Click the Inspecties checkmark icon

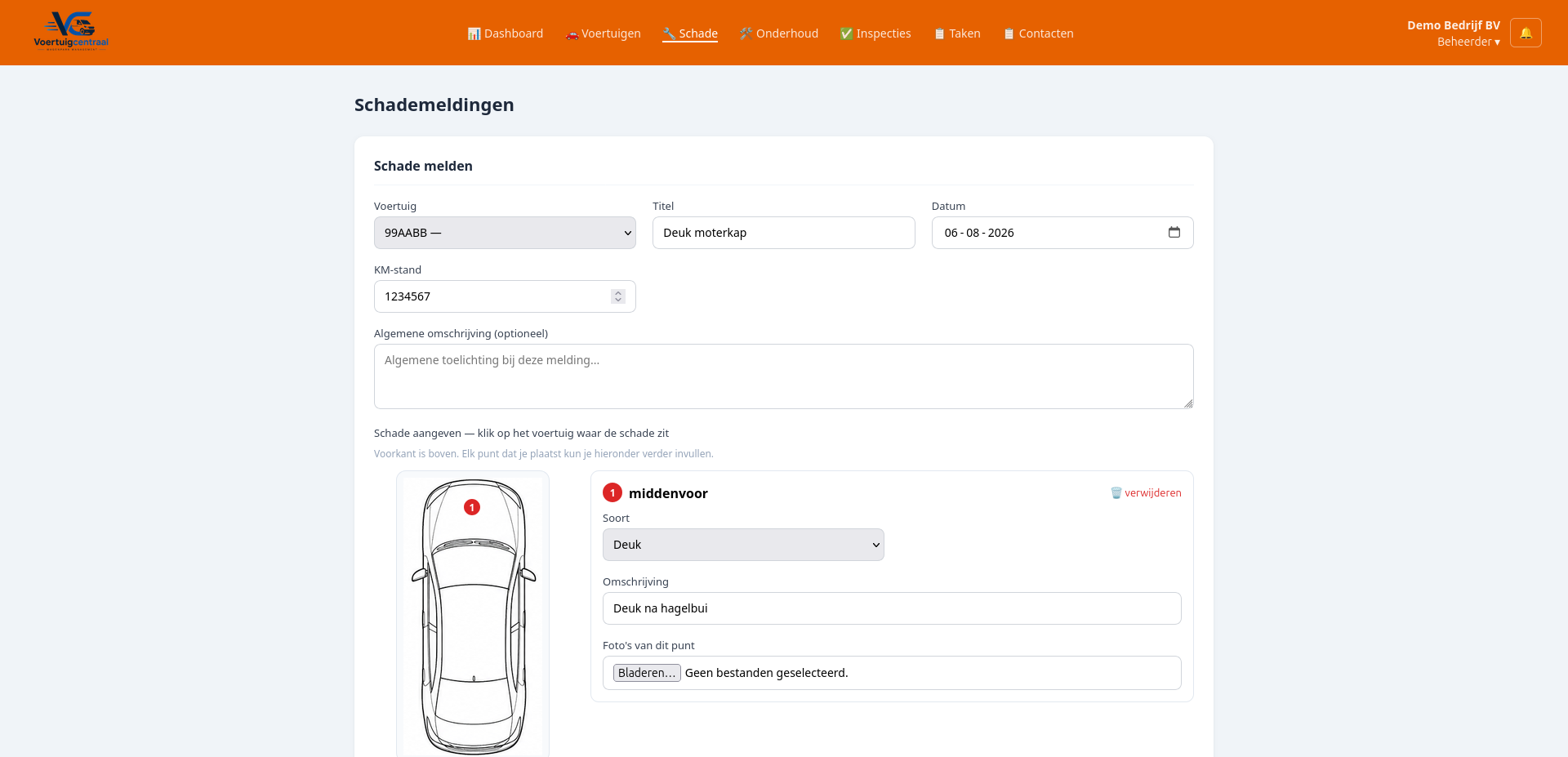pos(847,33)
